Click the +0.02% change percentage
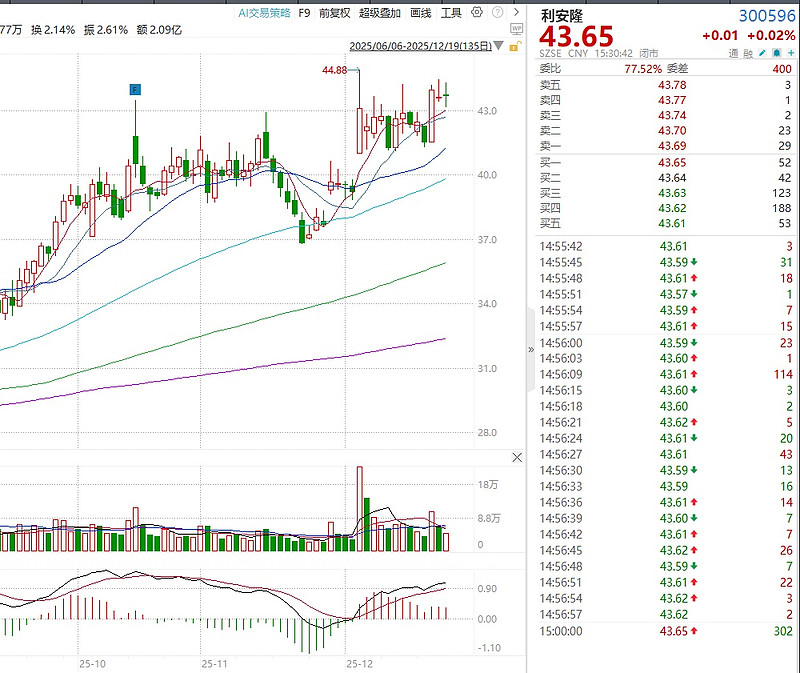This screenshot has width=800, height=673. coord(771,36)
